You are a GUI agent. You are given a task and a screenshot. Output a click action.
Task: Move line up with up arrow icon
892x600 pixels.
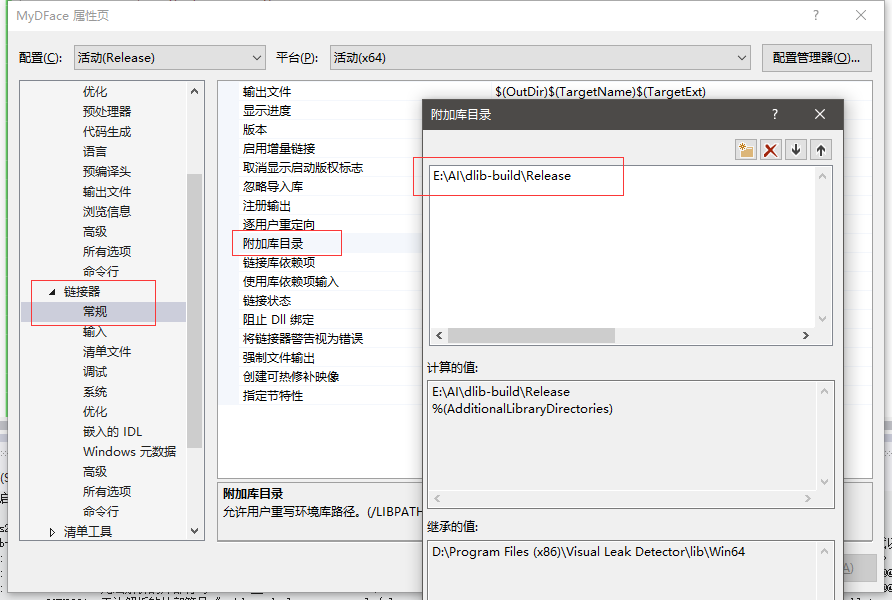pyautogui.click(x=820, y=150)
